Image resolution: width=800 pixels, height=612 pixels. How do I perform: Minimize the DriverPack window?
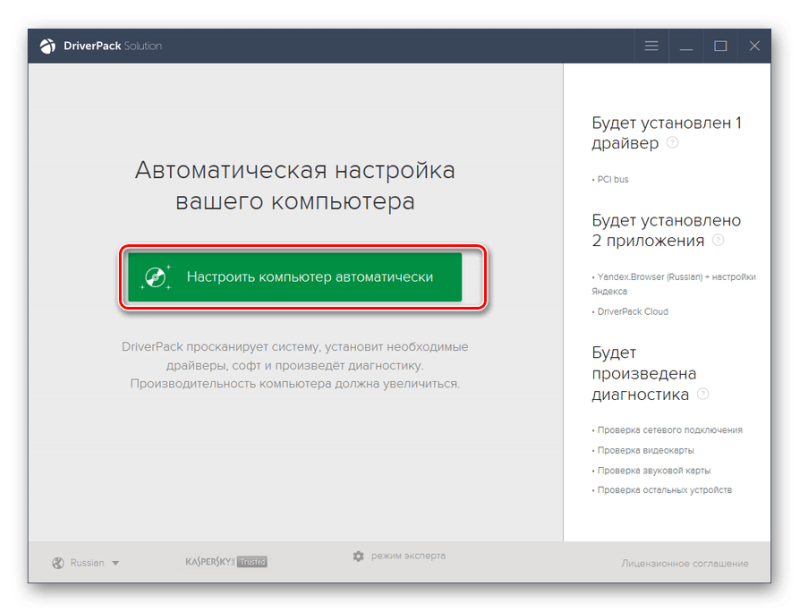[686, 49]
